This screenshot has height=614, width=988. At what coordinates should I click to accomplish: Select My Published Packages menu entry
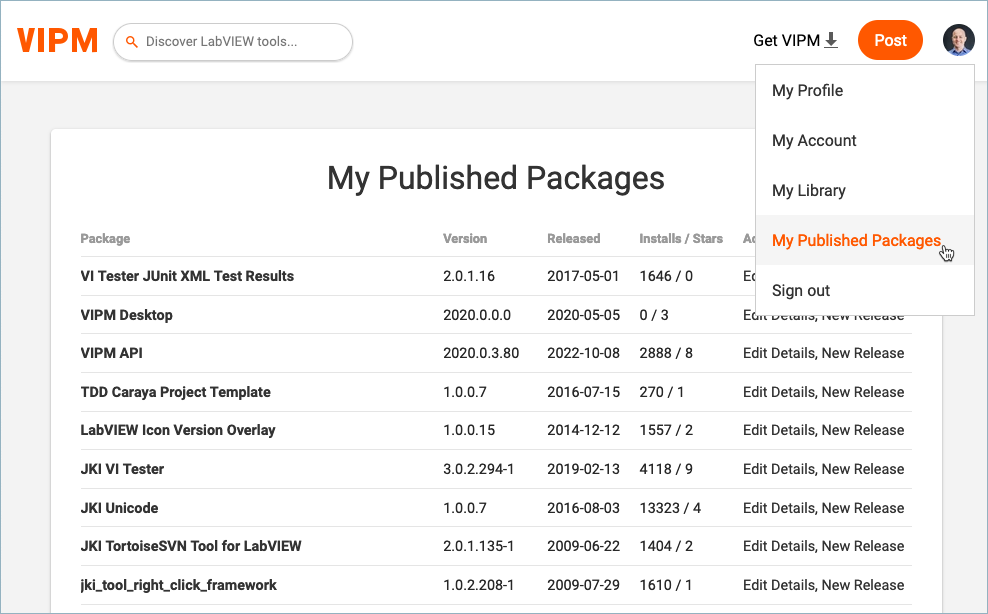pos(856,240)
